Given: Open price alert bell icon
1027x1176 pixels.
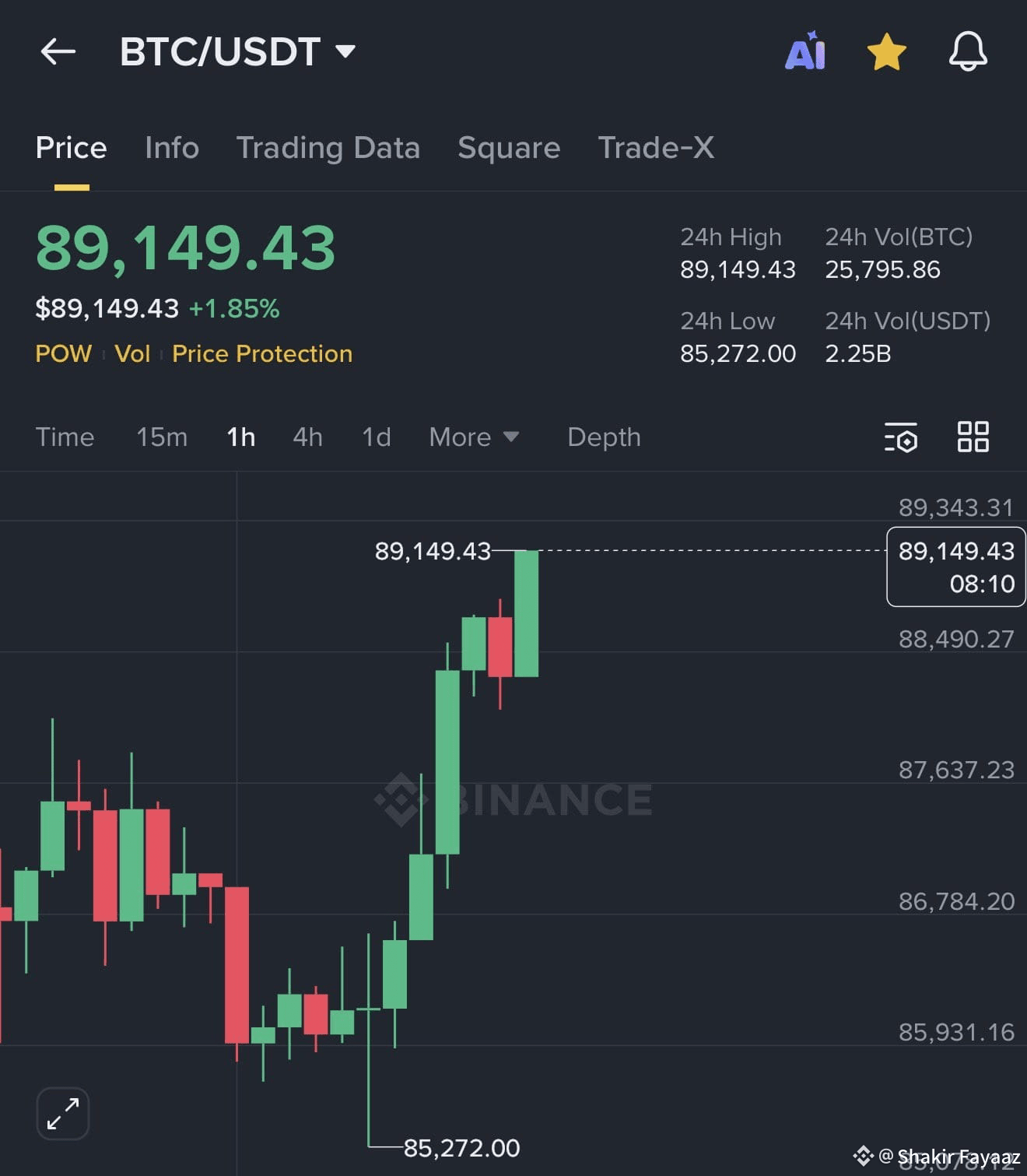Looking at the screenshot, I should tap(968, 52).
